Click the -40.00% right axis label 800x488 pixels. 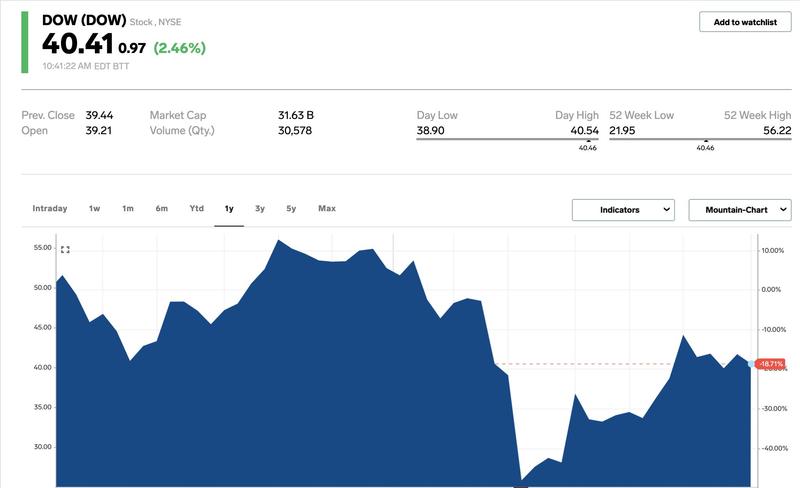point(774,448)
